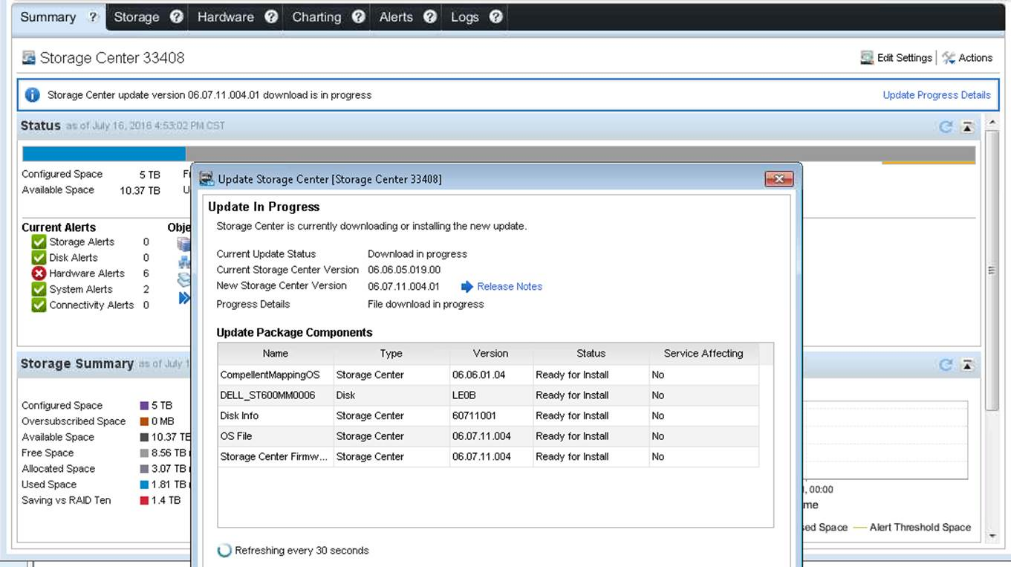Screen dimensions: 1012x568
Task: Click the blue used portion of status bar
Action: (104, 154)
